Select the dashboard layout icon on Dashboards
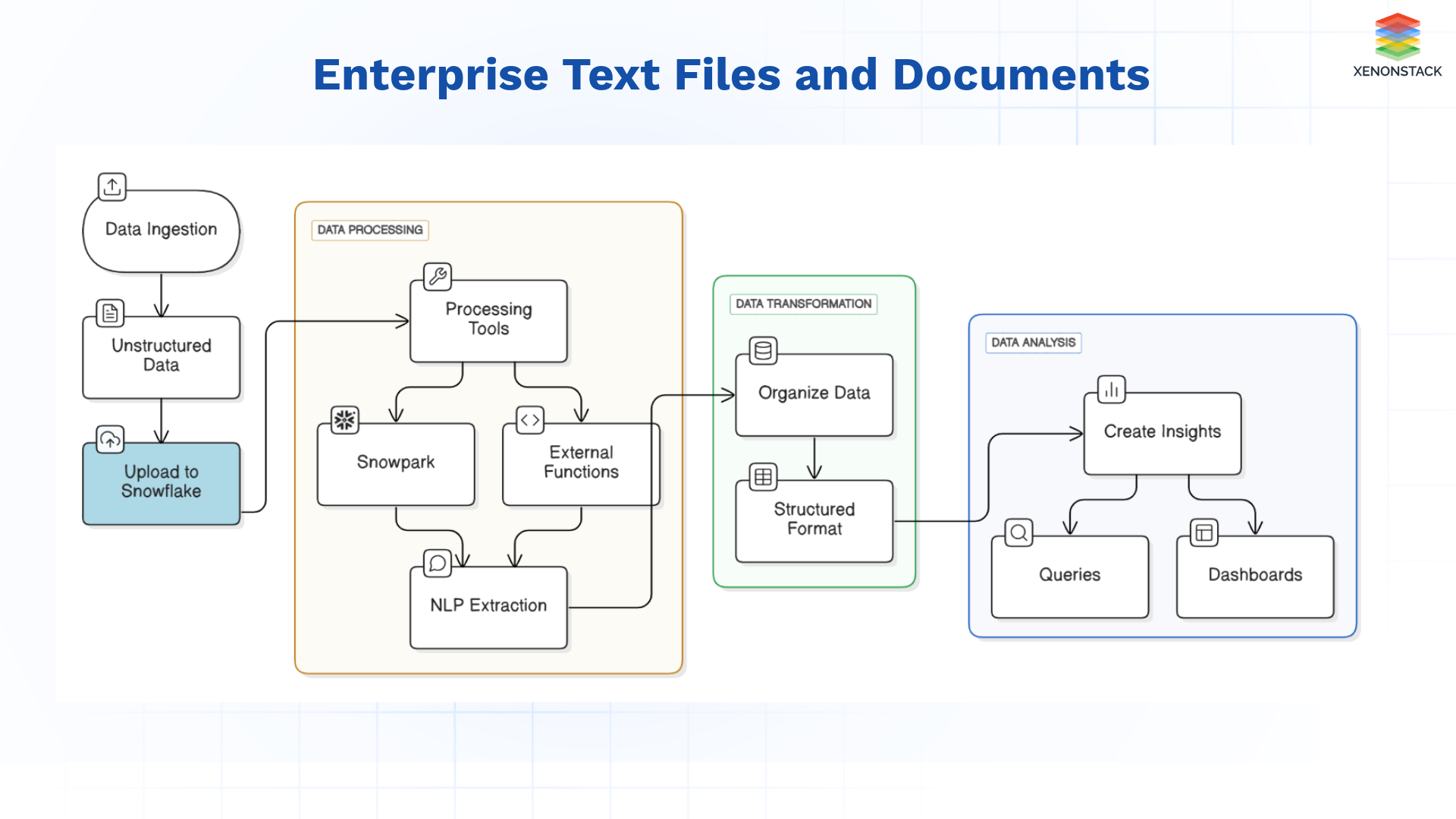This screenshot has height=819, width=1456. (x=1205, y=532)
